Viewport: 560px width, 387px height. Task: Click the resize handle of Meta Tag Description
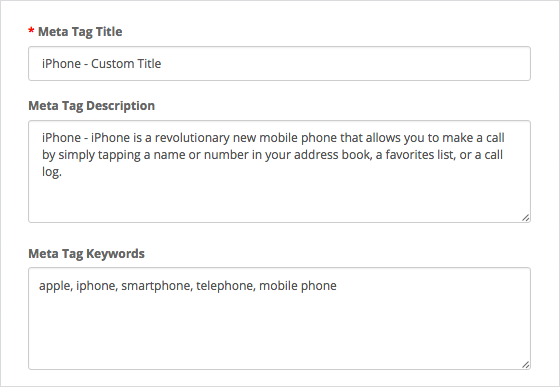(525, 217)
